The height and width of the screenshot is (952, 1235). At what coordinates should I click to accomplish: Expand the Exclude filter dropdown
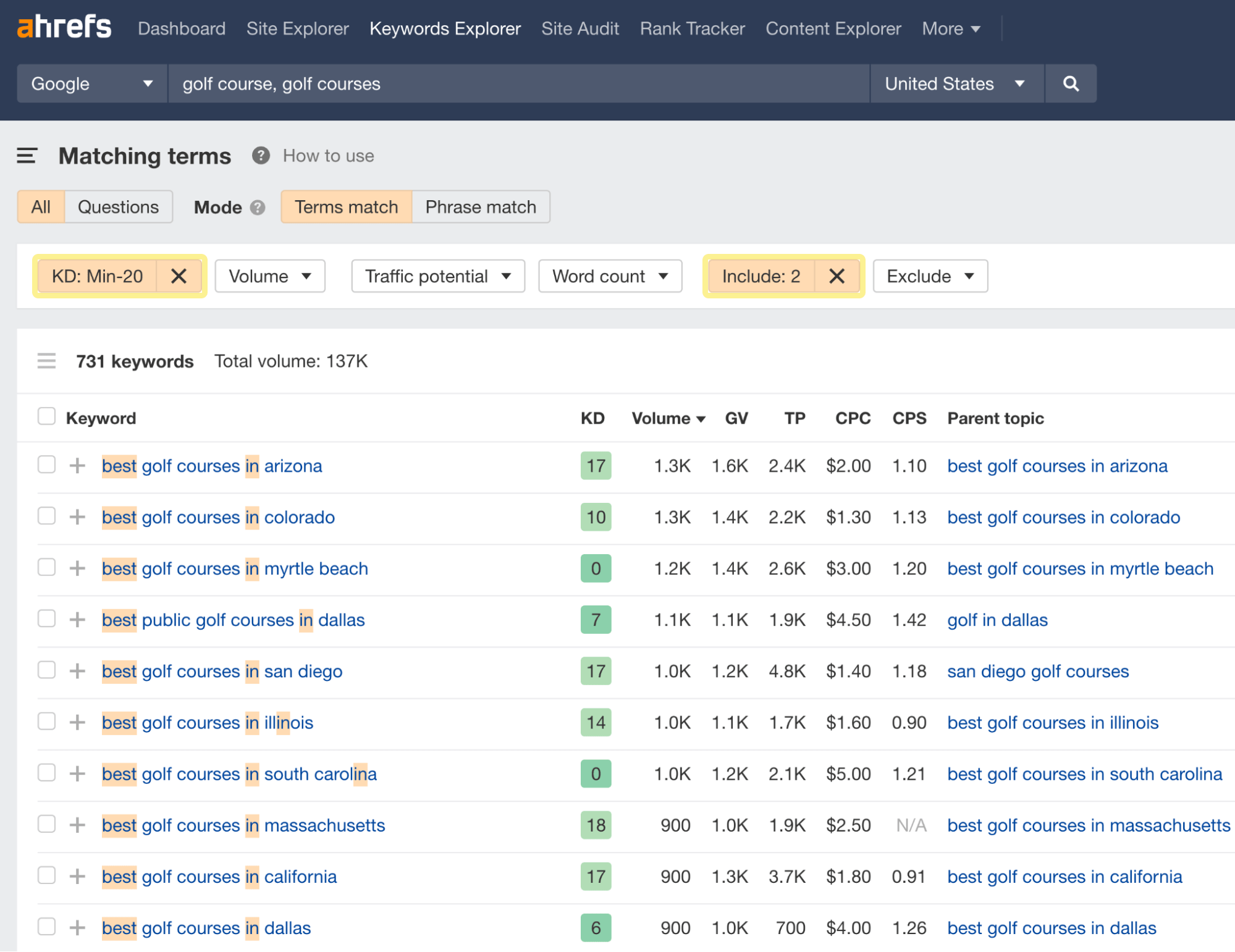click(930, 276)
